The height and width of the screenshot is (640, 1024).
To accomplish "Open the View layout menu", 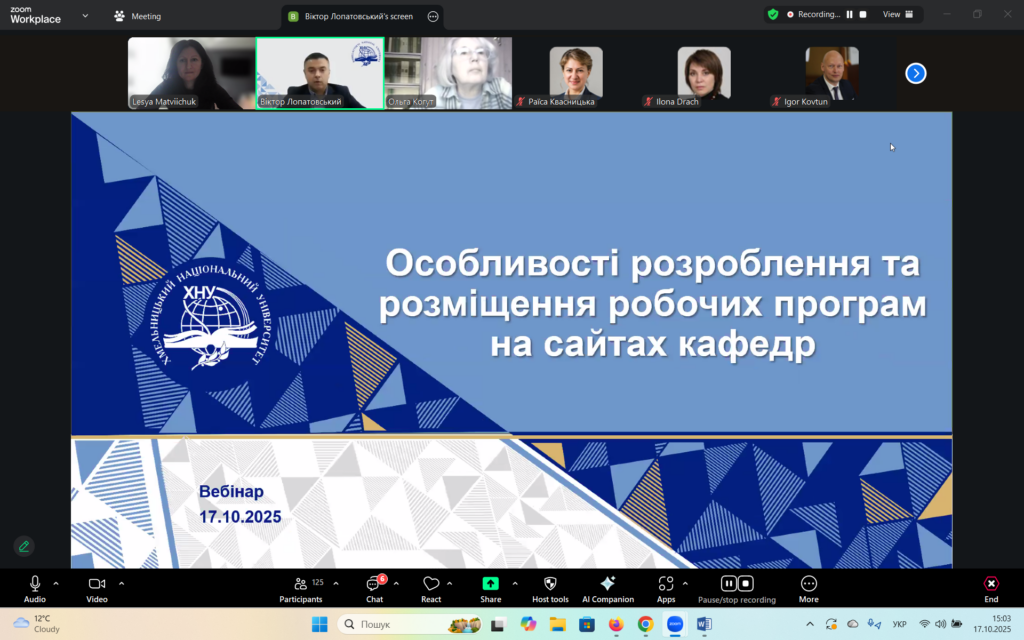I will pos(898,15).
